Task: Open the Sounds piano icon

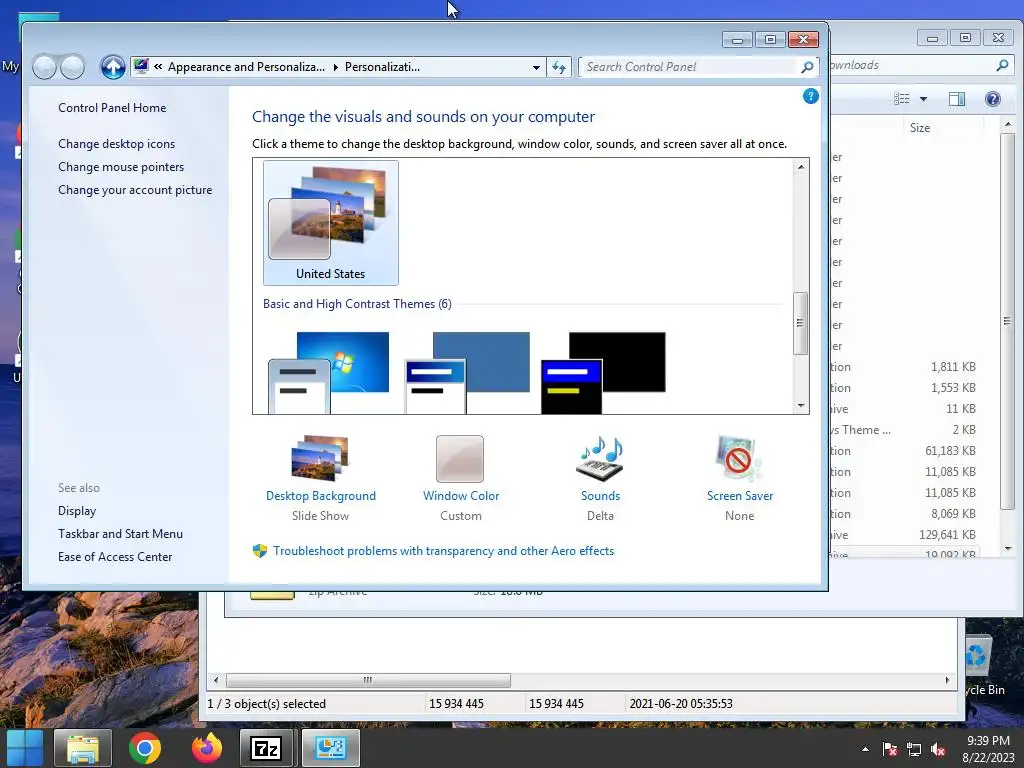Action: 600,458
